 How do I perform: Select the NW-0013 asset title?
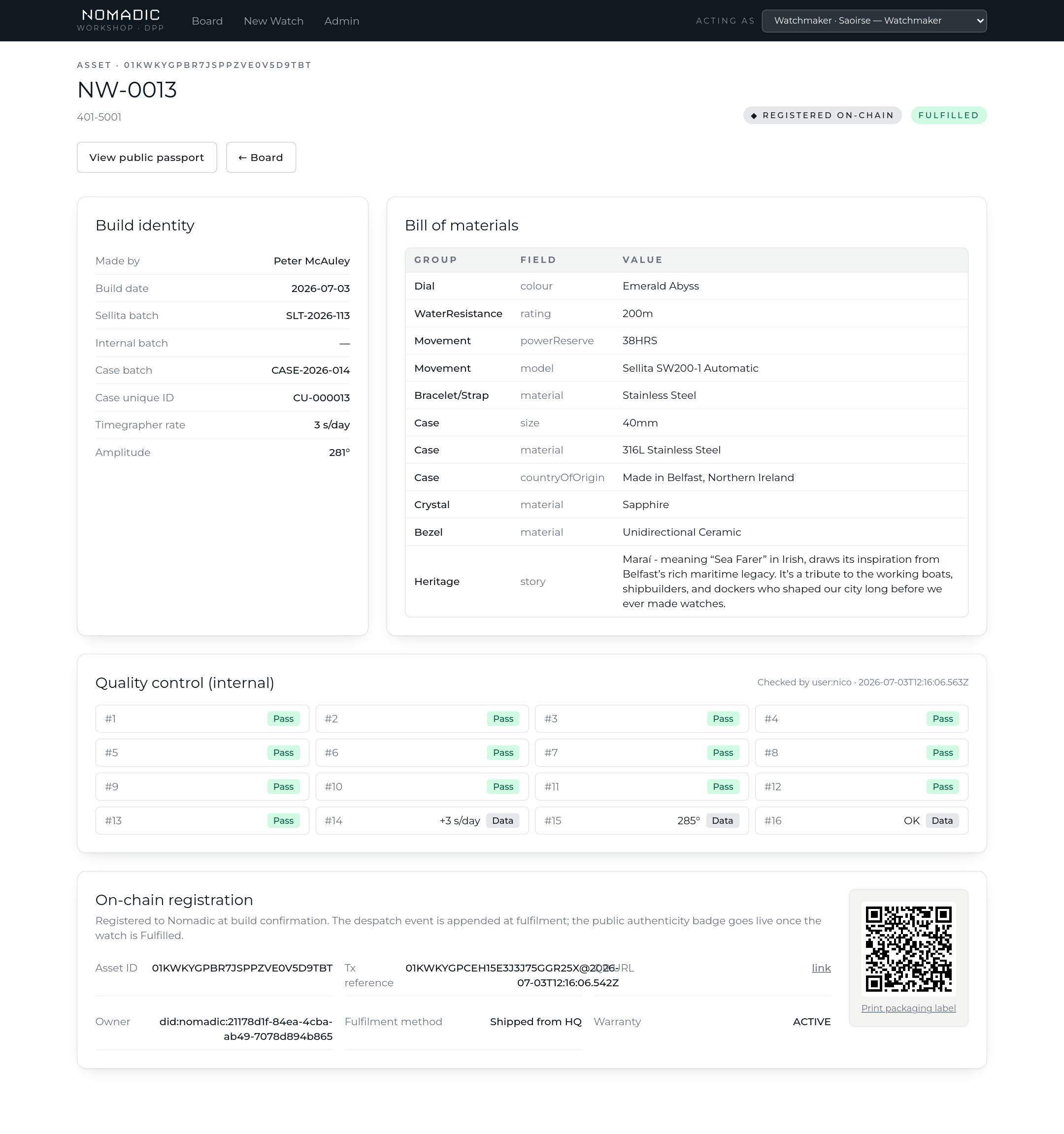pos(127,90)
